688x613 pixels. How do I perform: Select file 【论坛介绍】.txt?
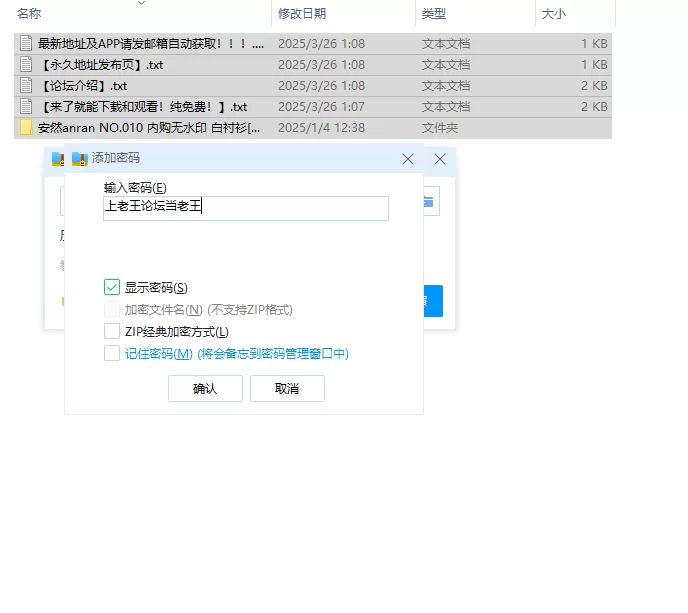click(x=313, y=86)
